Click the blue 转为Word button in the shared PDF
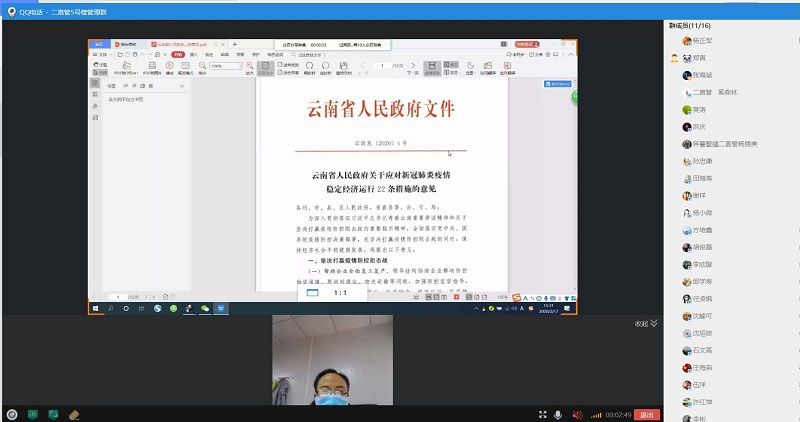800x422 pixels. pos(555,86)
